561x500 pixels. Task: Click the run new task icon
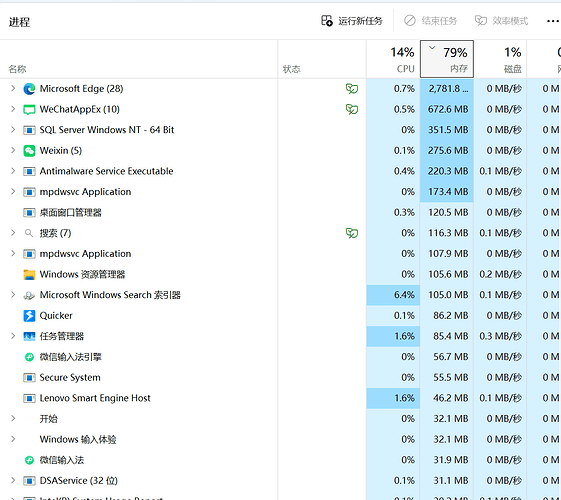click(327, 21)
